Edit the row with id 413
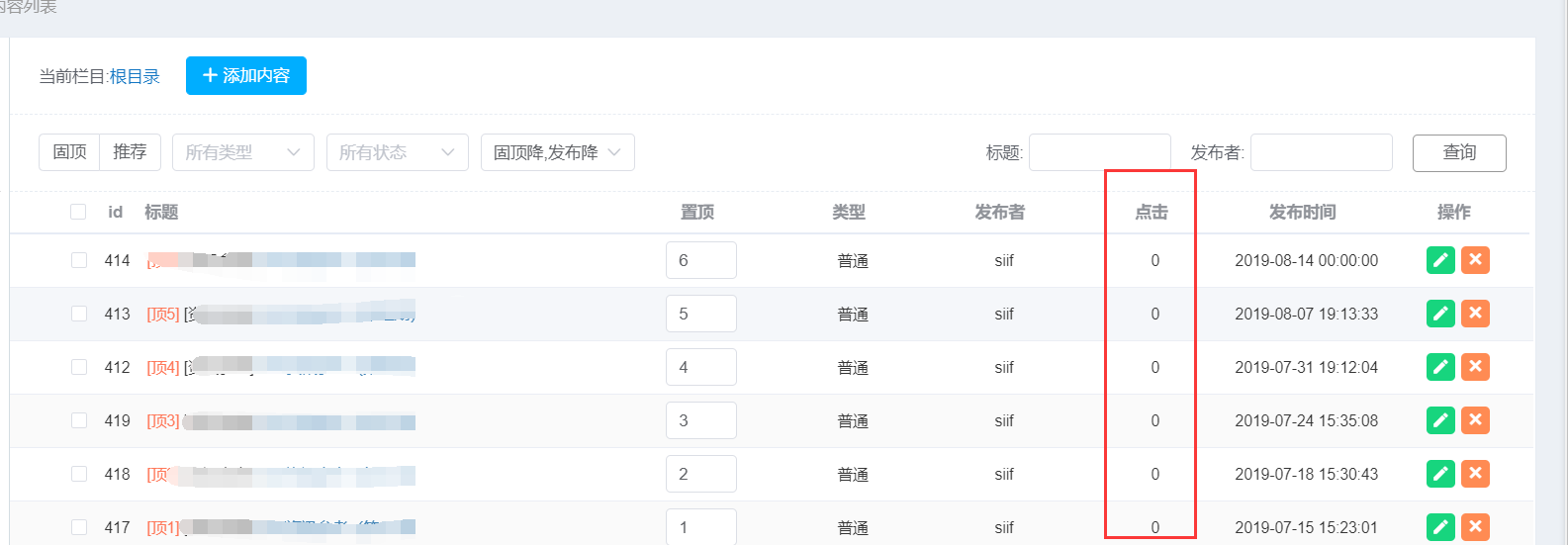The width and height of the screenshot is (1568, 545). point(1440,314)
